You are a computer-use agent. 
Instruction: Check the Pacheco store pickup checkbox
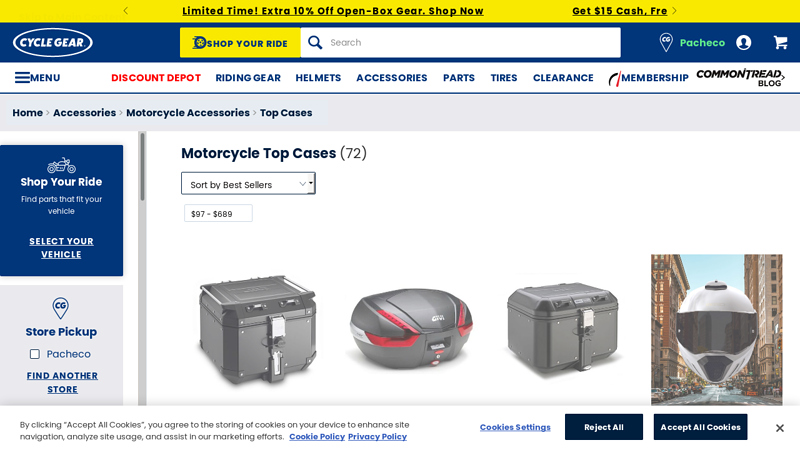(x=35, y=354)
